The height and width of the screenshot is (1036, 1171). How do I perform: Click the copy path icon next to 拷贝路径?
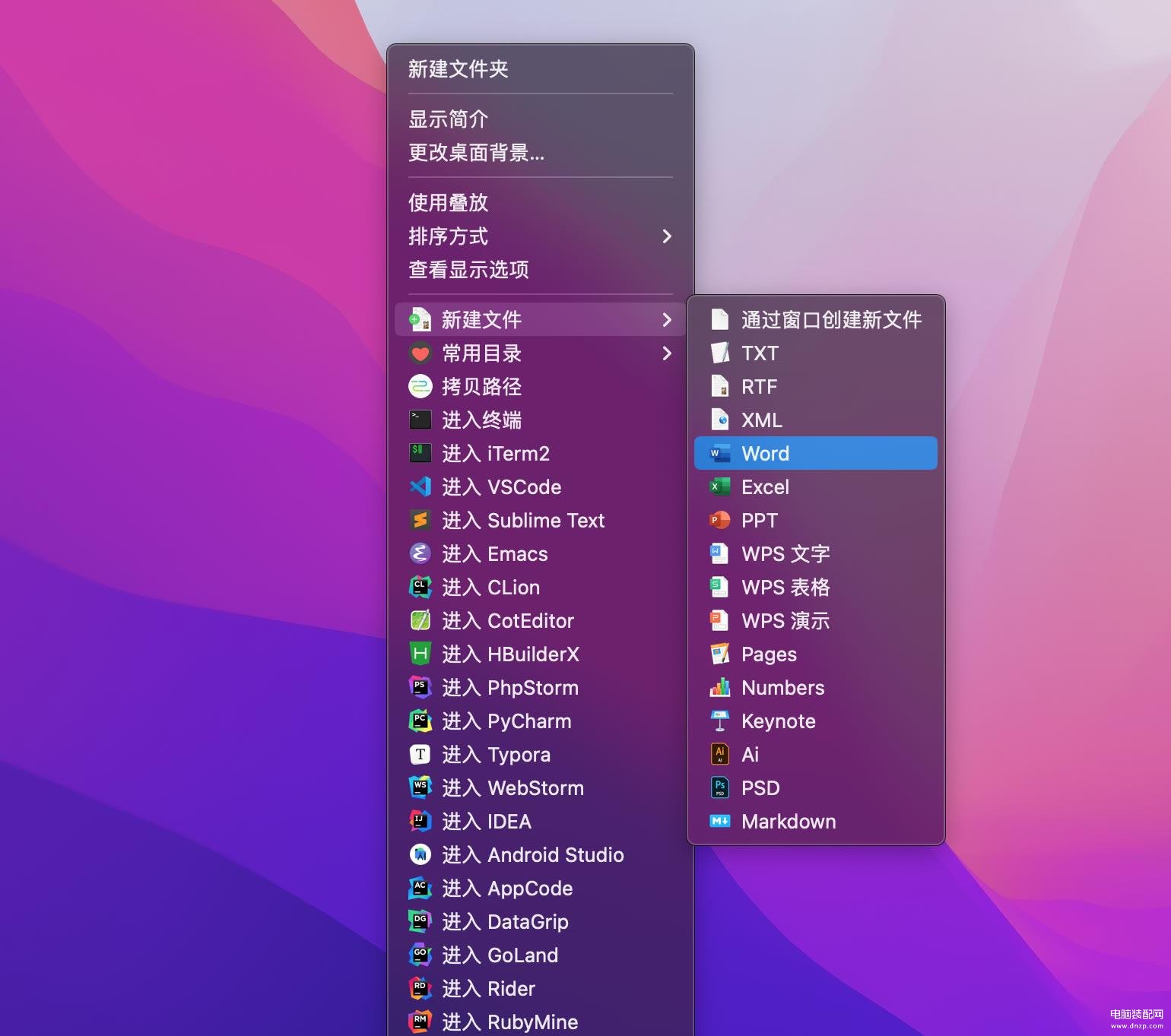coord(420,387)
